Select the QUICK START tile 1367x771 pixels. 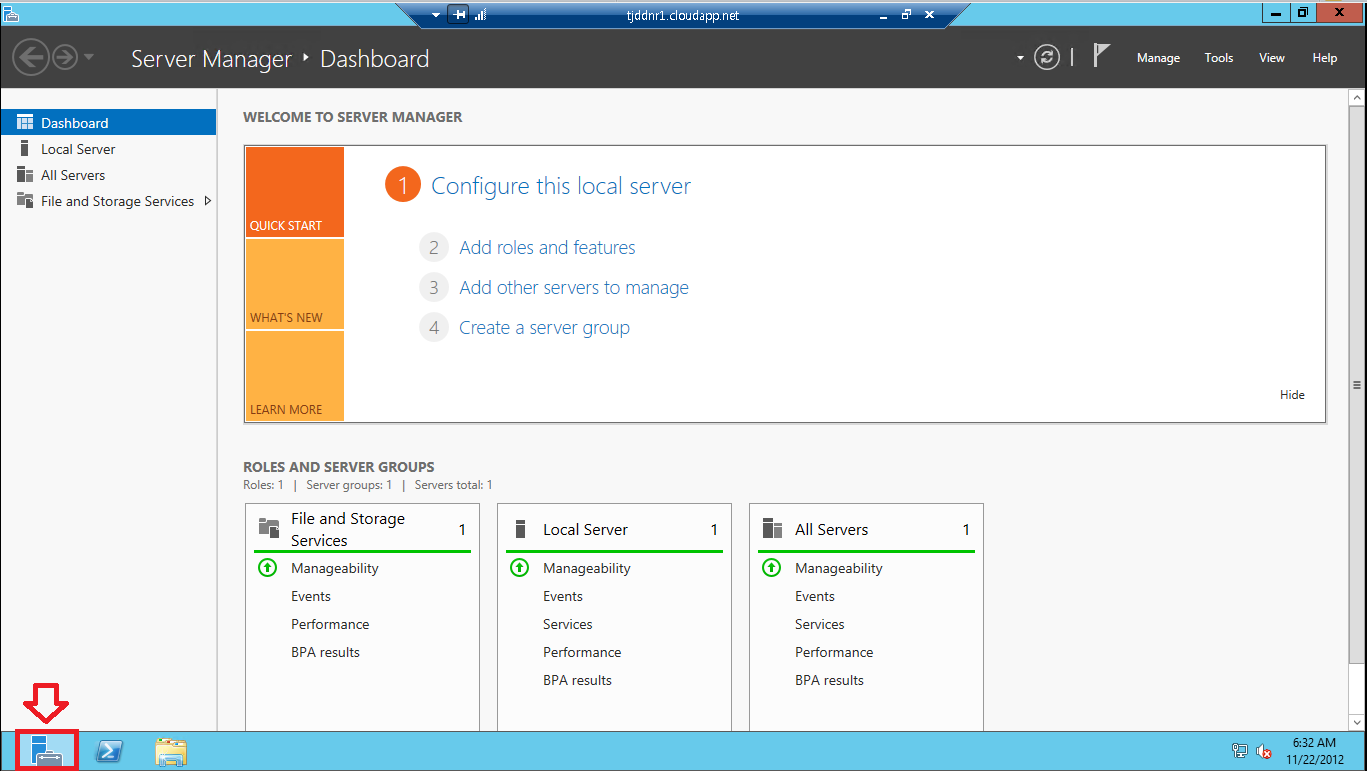tap(294, 192)
